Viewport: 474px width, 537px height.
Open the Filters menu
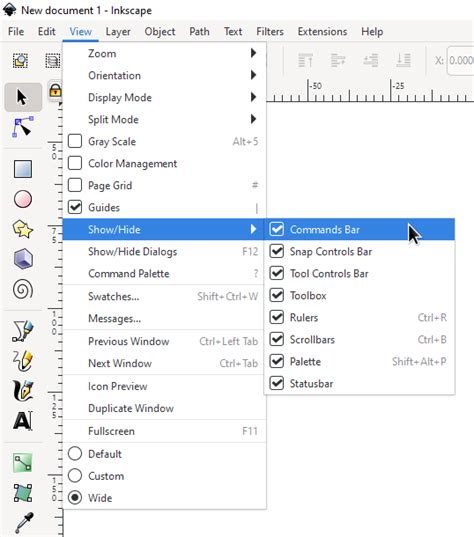point(270,32)
